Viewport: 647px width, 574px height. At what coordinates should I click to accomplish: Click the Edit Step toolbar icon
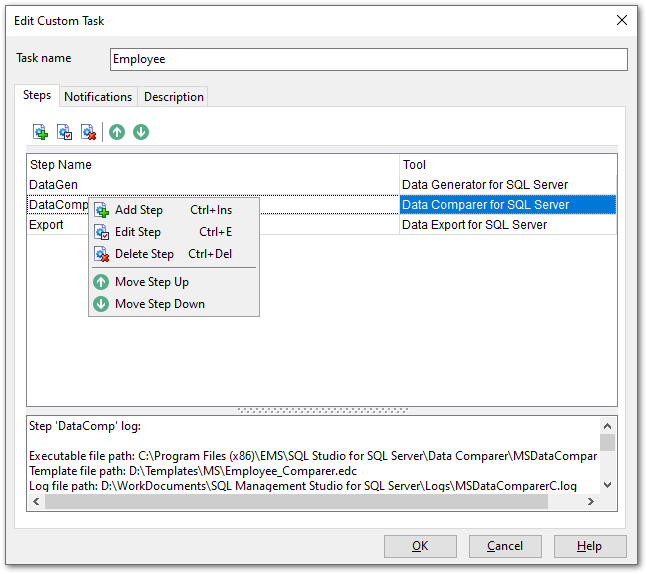pos(64,132)
